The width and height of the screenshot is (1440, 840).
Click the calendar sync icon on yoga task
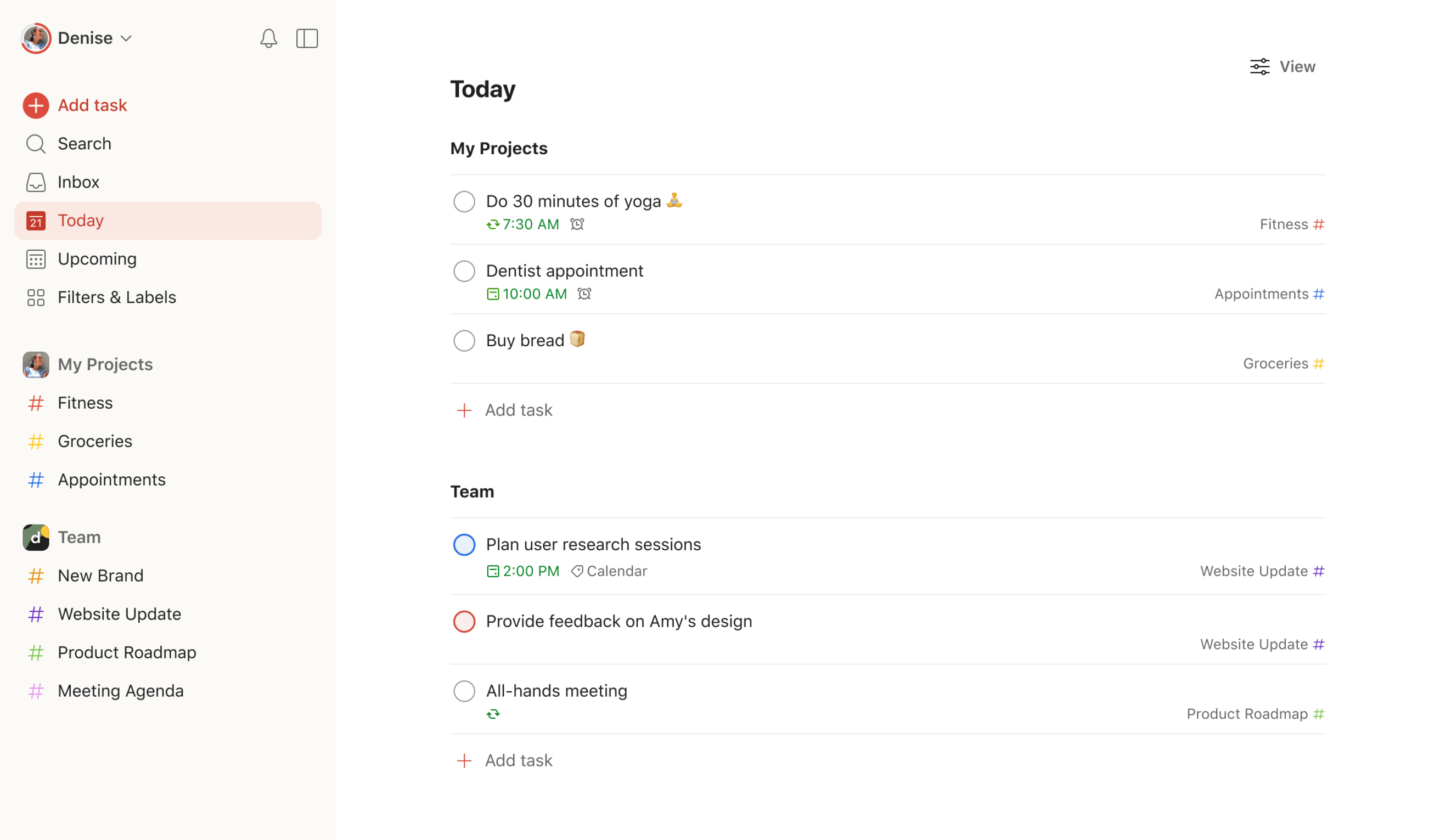tap(493, 224)
